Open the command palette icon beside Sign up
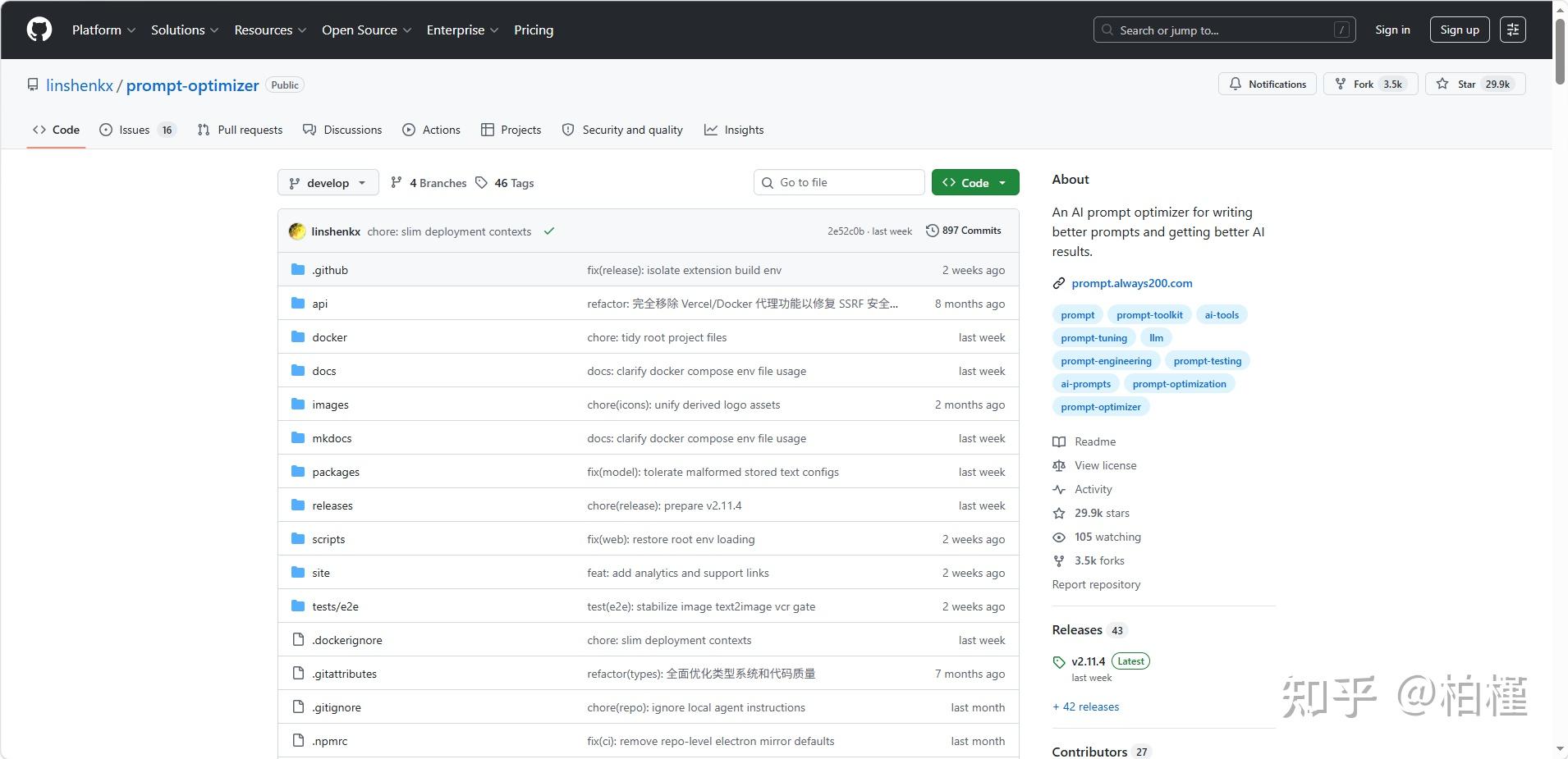The image size is (1568, 759). 1512,30
